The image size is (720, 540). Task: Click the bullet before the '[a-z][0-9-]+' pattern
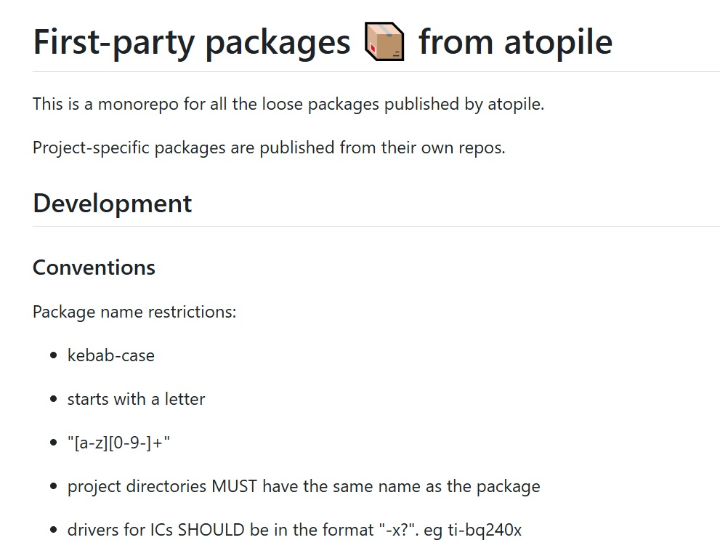[53, 443]
